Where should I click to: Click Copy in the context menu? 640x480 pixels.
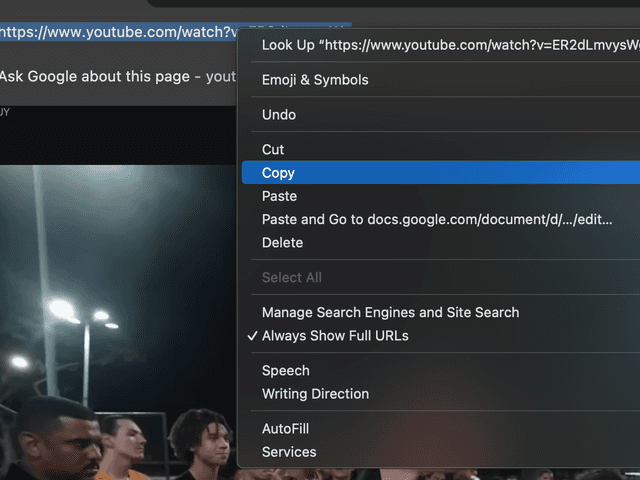click(441, 173)
